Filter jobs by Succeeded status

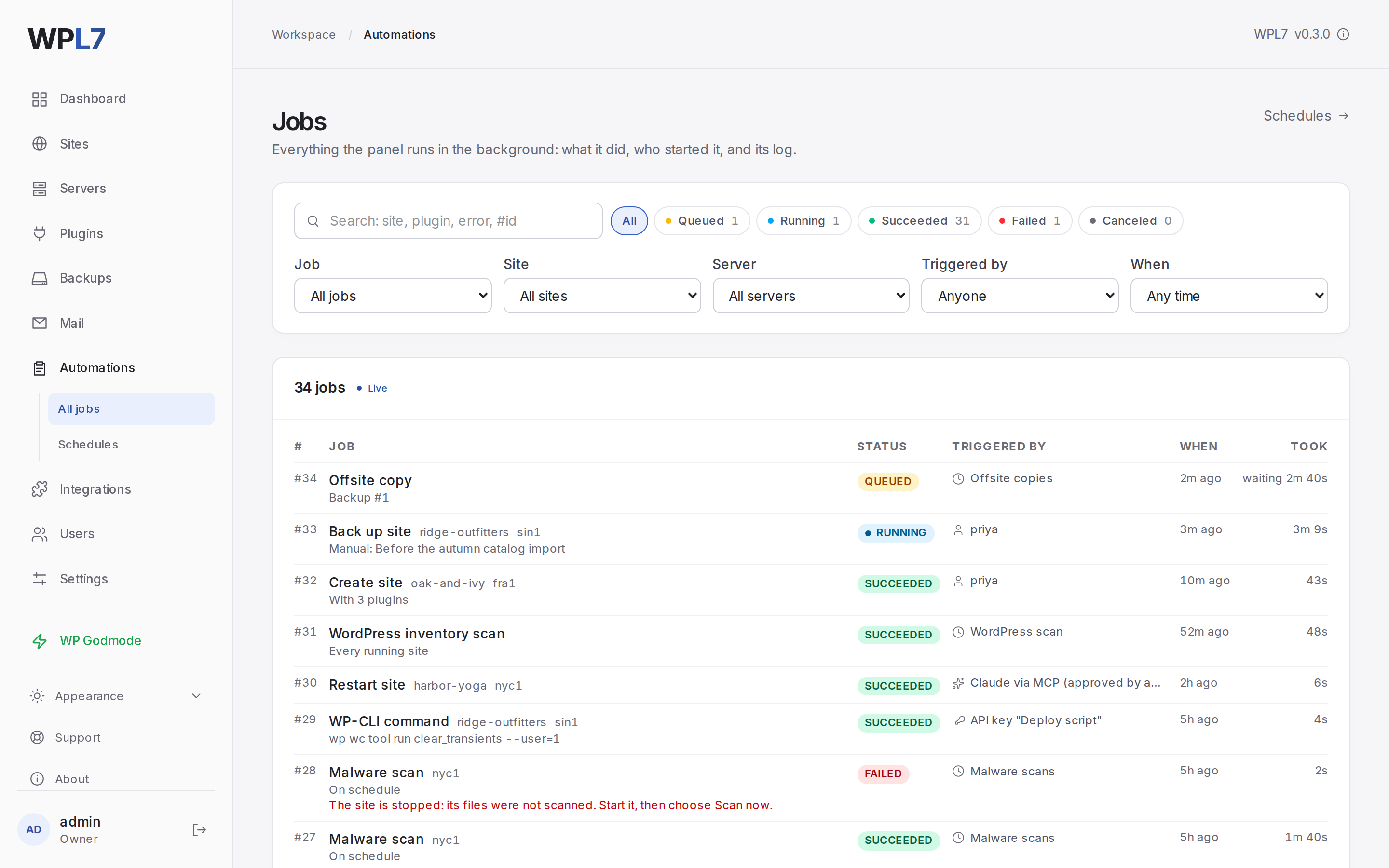[919, 221]
